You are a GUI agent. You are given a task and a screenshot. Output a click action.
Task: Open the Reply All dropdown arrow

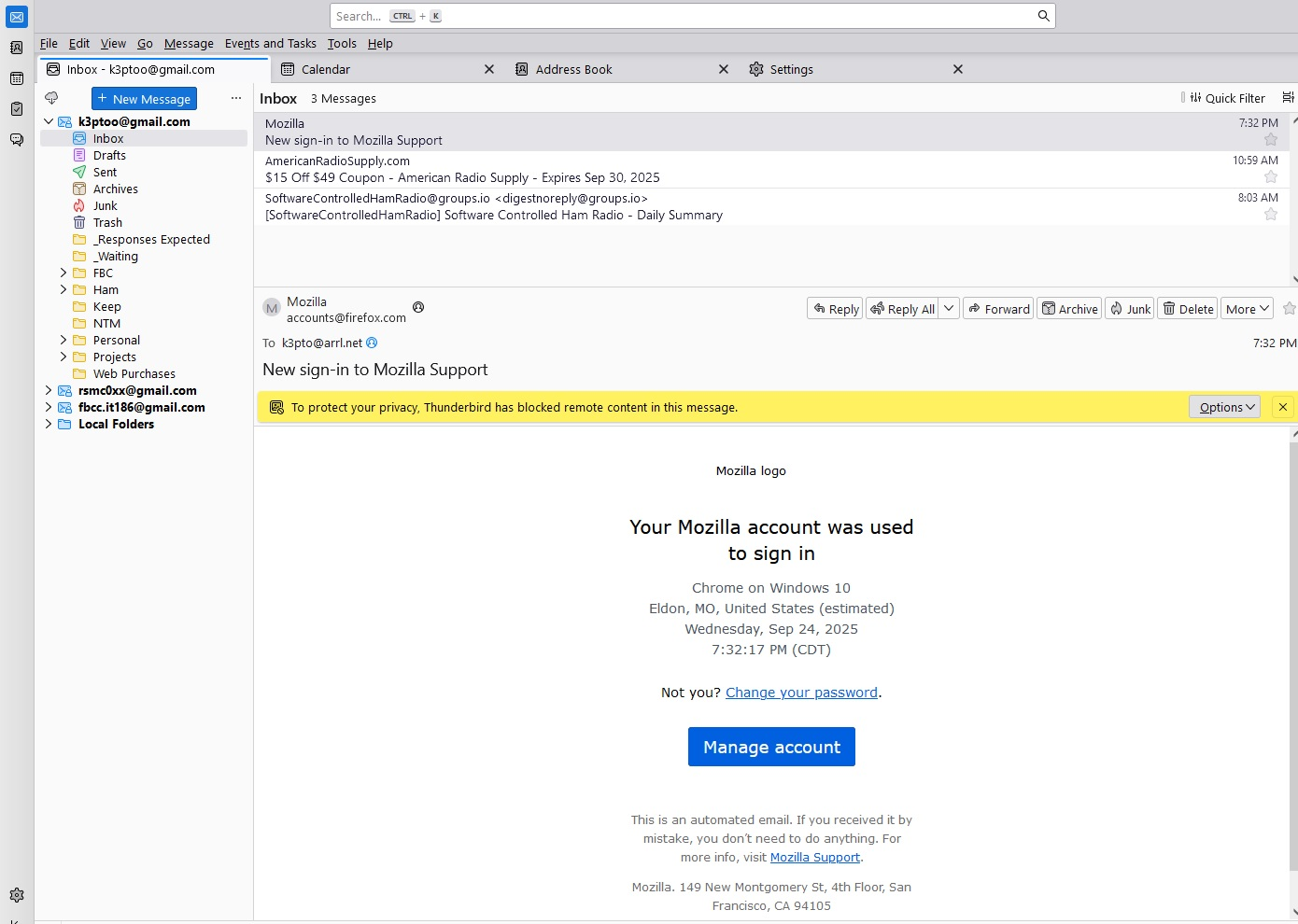pyautogui.click(x=949, y=308)
